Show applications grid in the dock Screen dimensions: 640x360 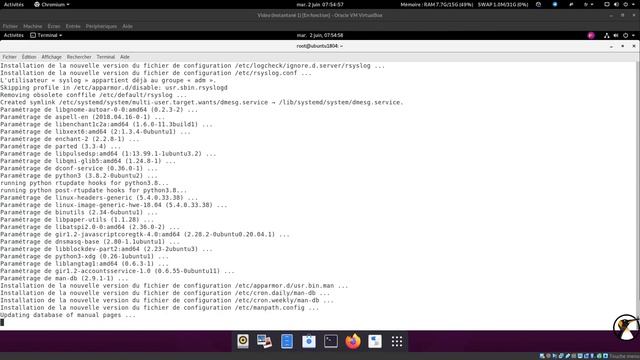[x=397, y=341]
